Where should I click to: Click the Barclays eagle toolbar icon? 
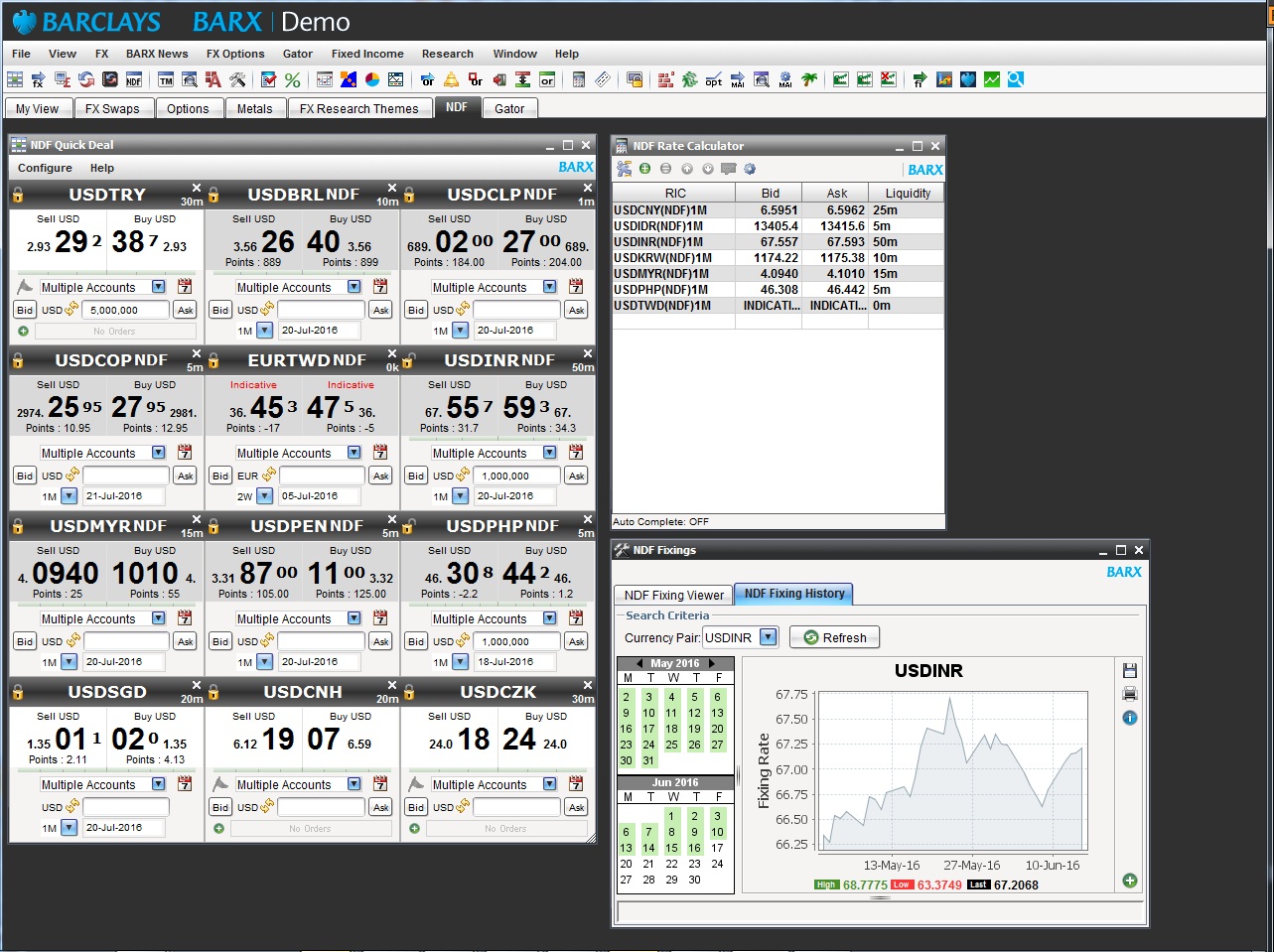pos(967,79)
